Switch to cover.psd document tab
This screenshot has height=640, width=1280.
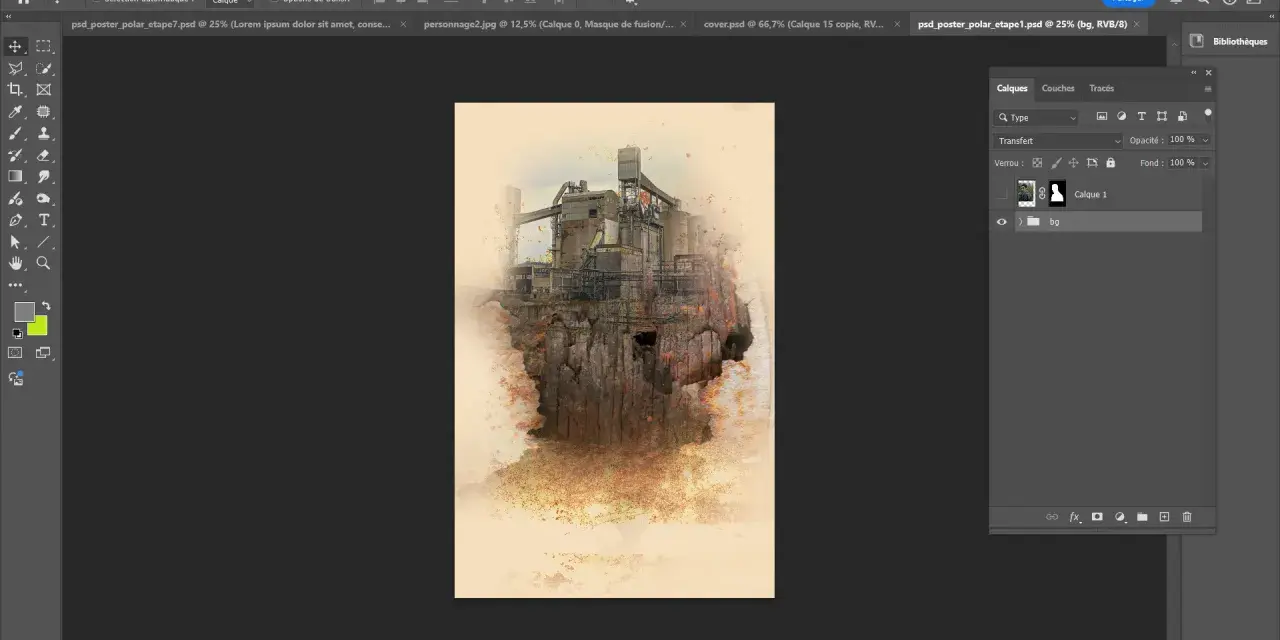pos(793,24)
